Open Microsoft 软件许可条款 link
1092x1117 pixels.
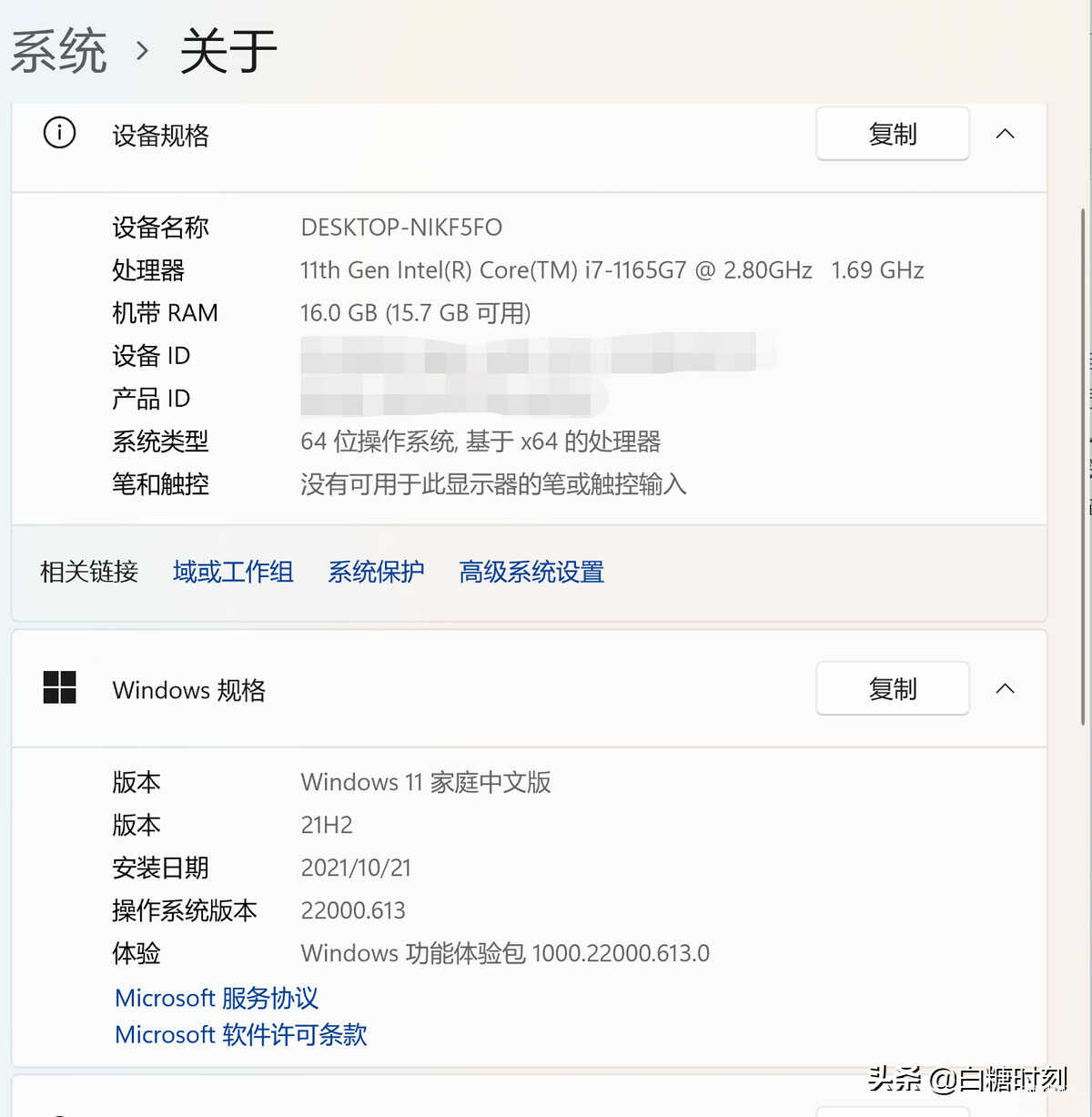tap(241, 1035)
